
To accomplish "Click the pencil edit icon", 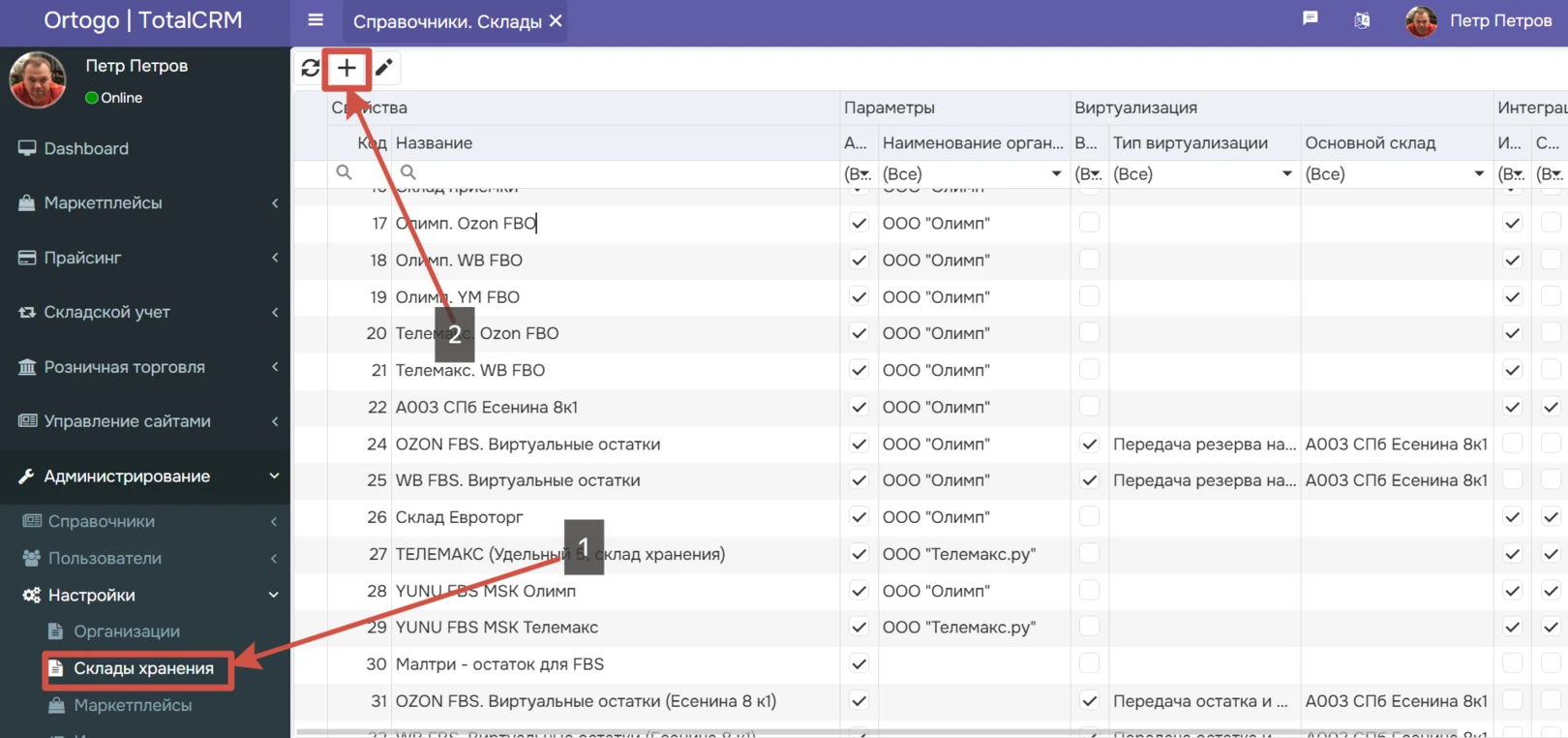I will 384,68.
